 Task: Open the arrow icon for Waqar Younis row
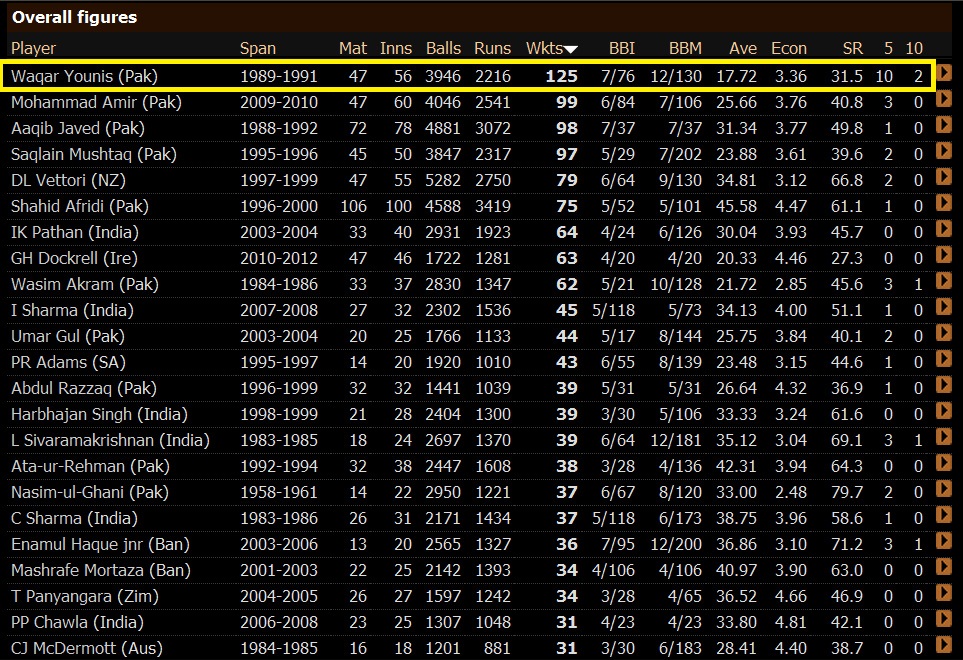click(x=944, y=73)
